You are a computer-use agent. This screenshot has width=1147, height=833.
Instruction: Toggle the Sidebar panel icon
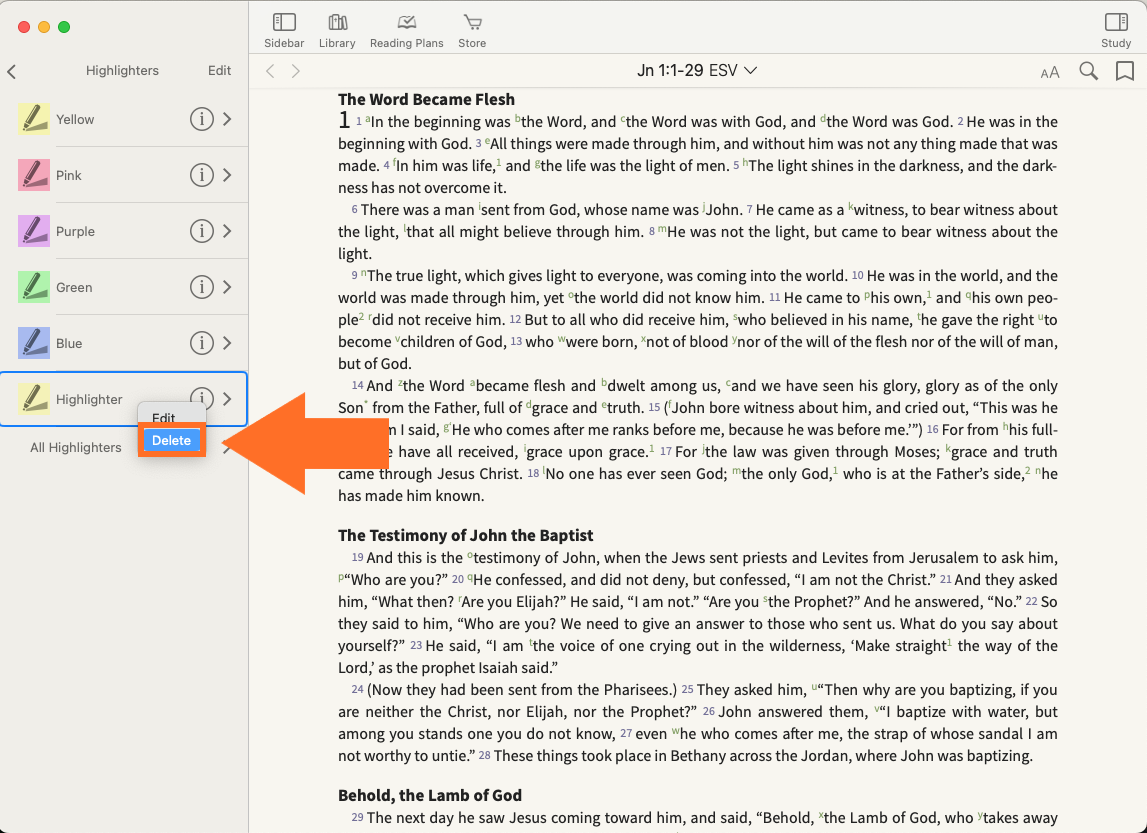click(284, 23)
